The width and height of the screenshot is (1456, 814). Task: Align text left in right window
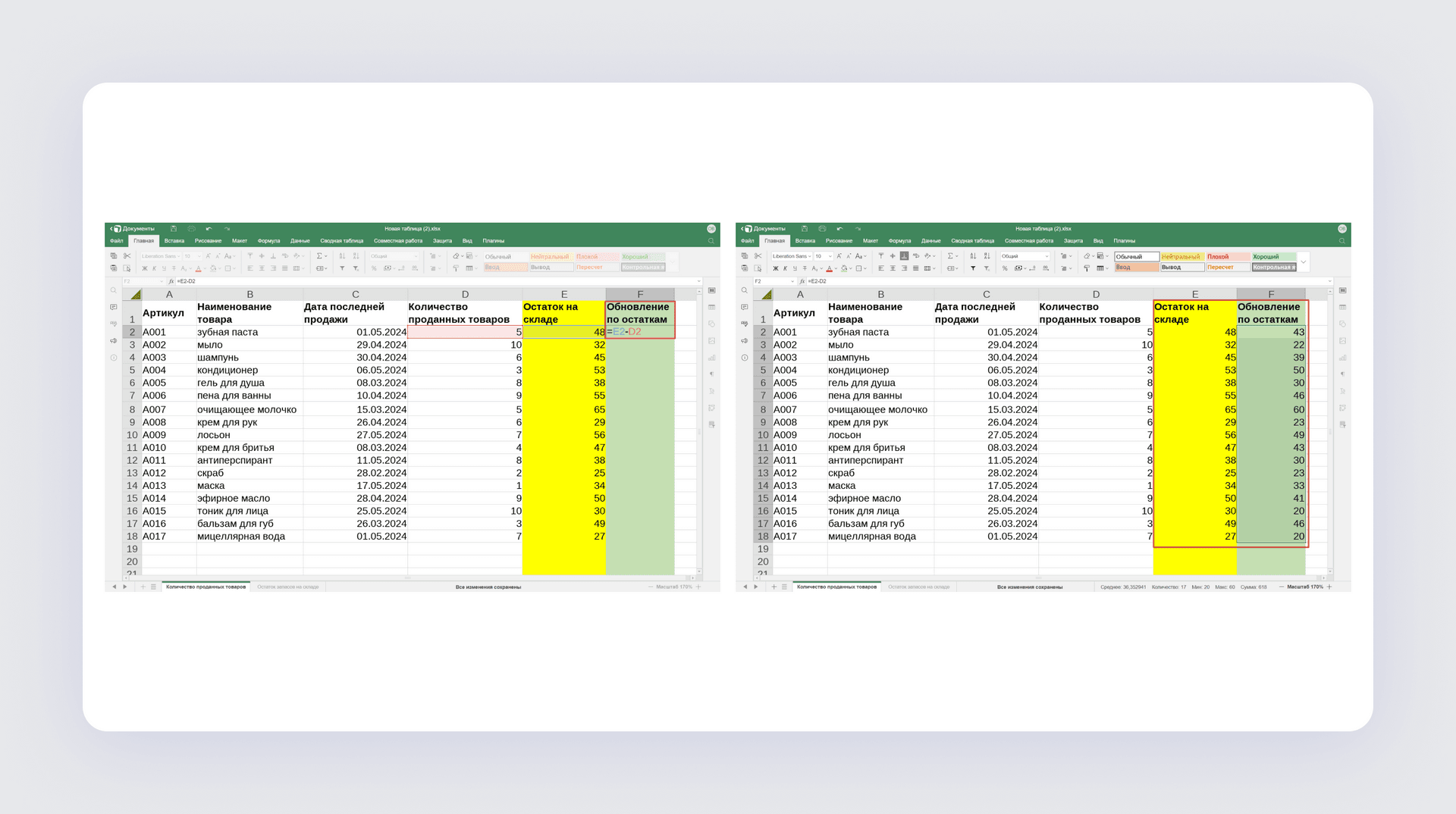[881, 268]
